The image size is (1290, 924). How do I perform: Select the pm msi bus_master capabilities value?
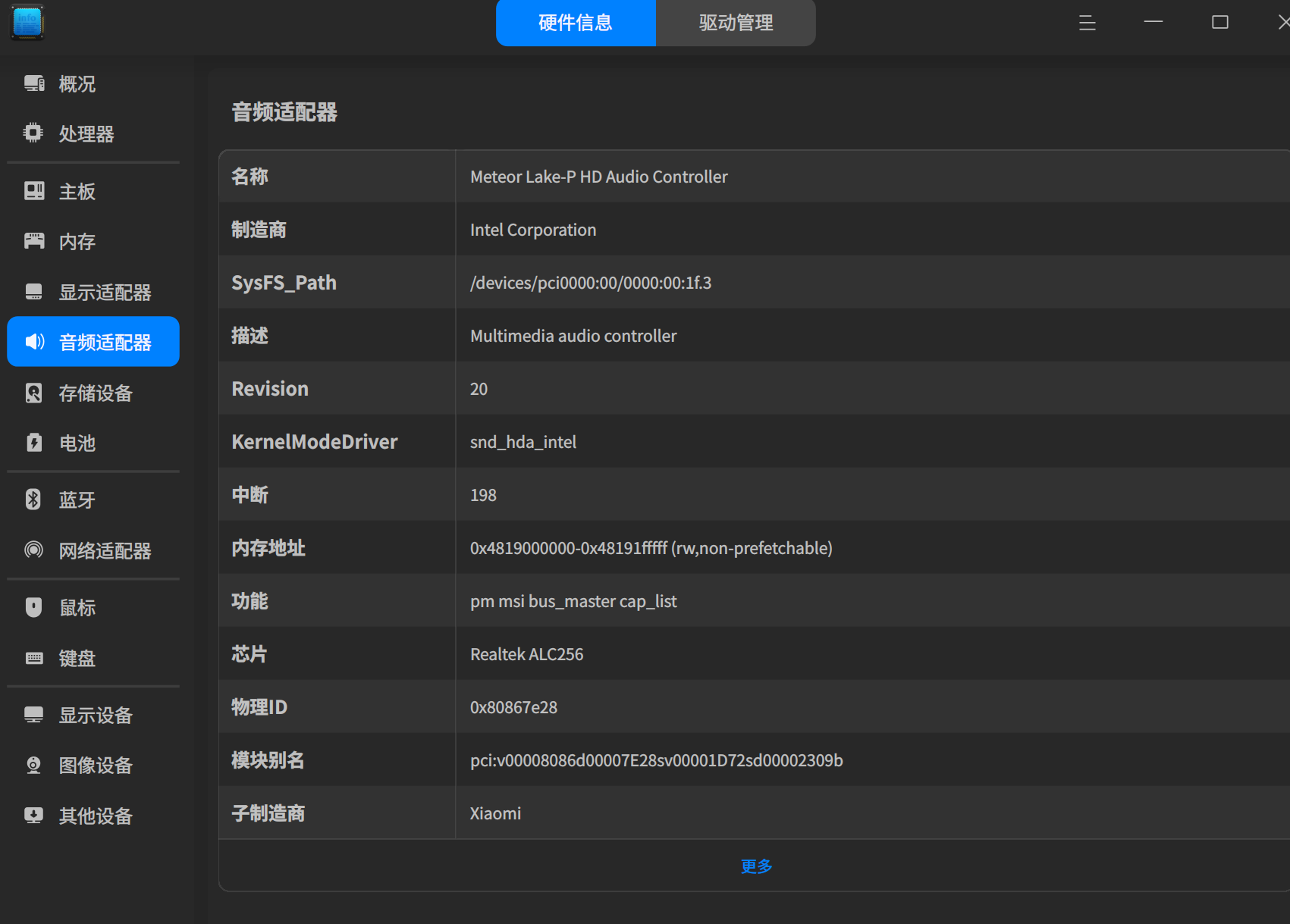pyautogui.click(x=573, y=601)
